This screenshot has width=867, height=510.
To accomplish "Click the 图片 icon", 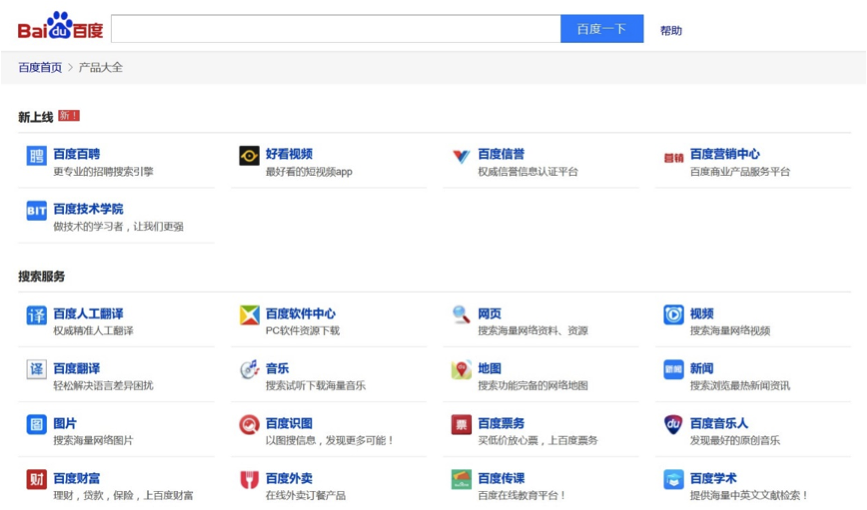I will click(36, 424).
